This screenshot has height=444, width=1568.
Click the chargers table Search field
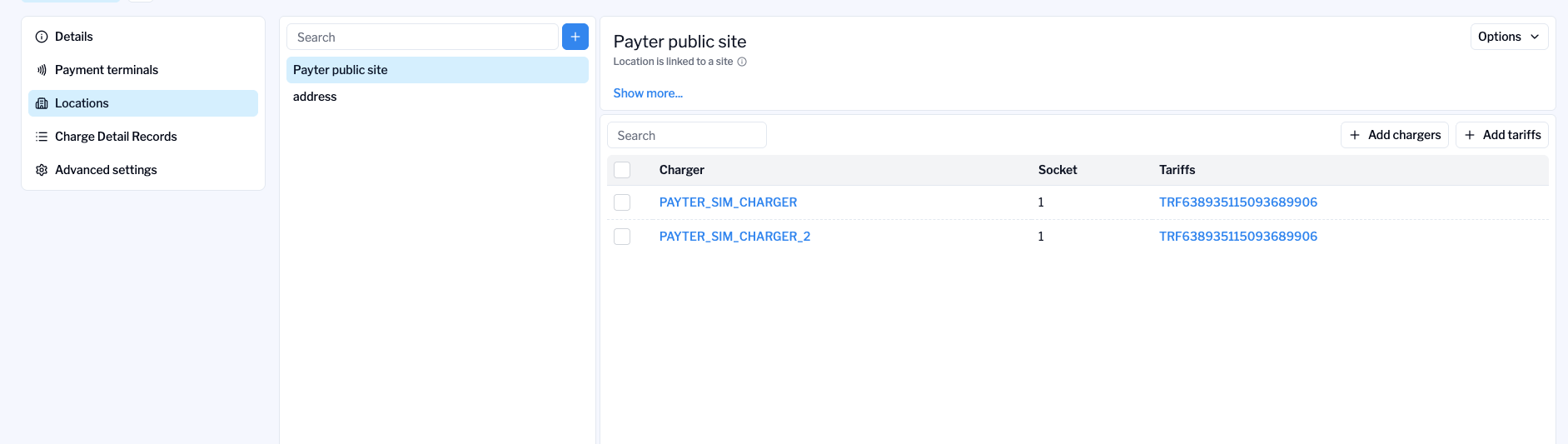[687, 136]
